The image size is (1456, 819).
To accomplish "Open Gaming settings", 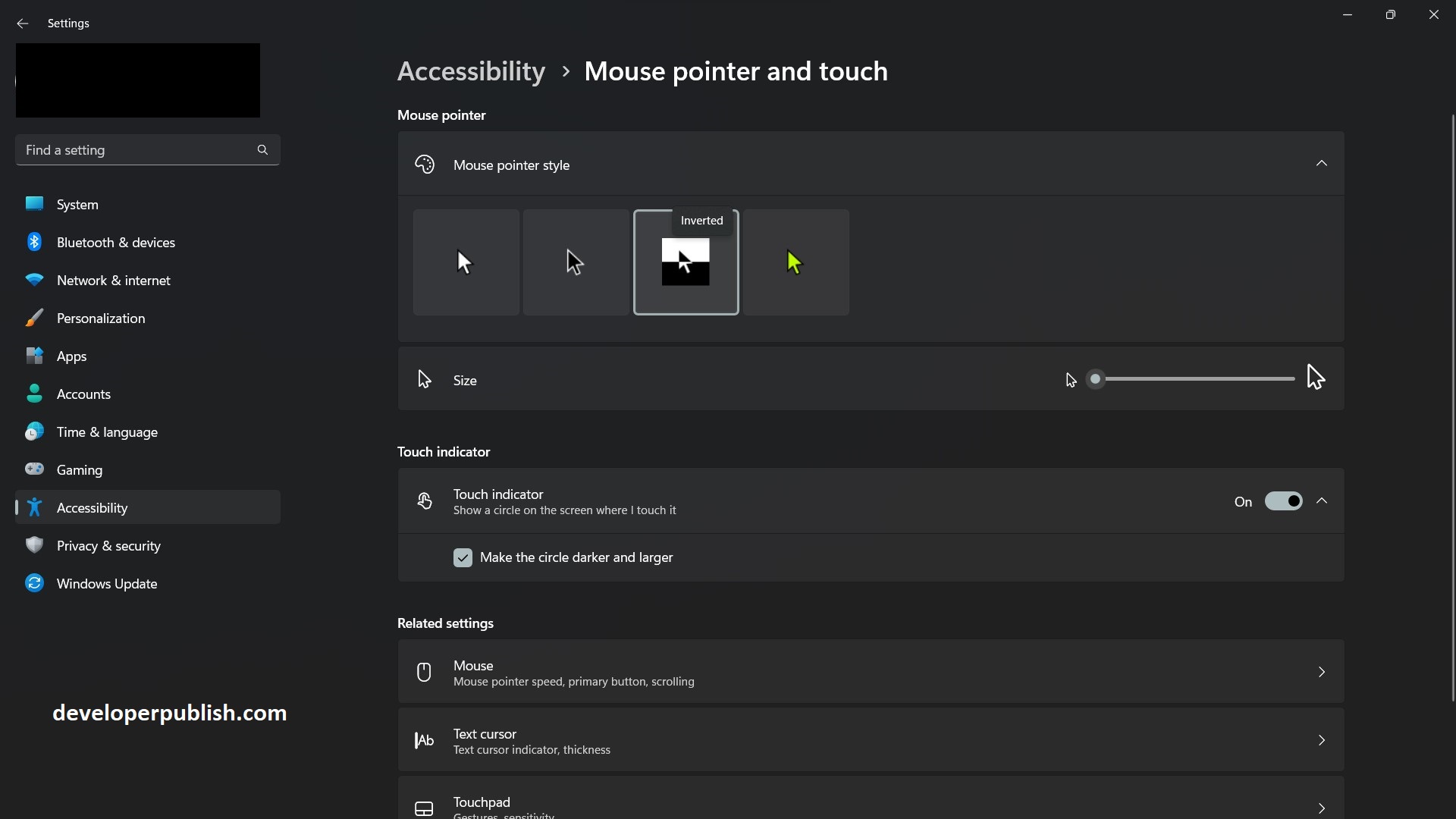I will tap(80, 469).
